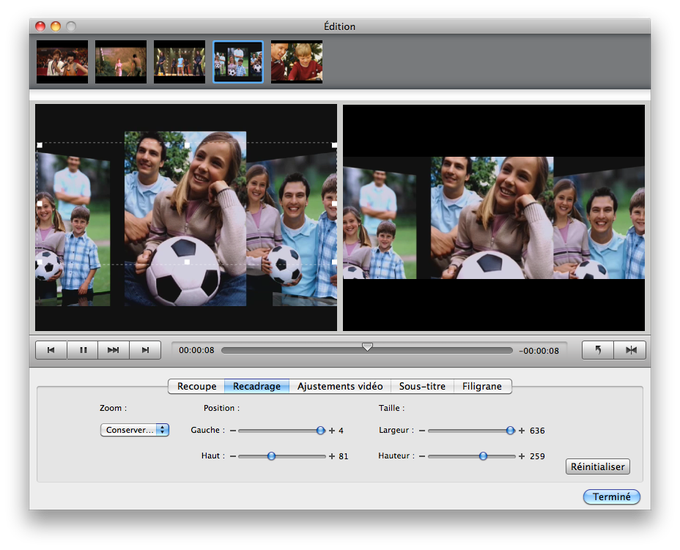680x550 pixels.
Task: Decrease the Largeur with its minus
Action: click(x=422, y=431)
